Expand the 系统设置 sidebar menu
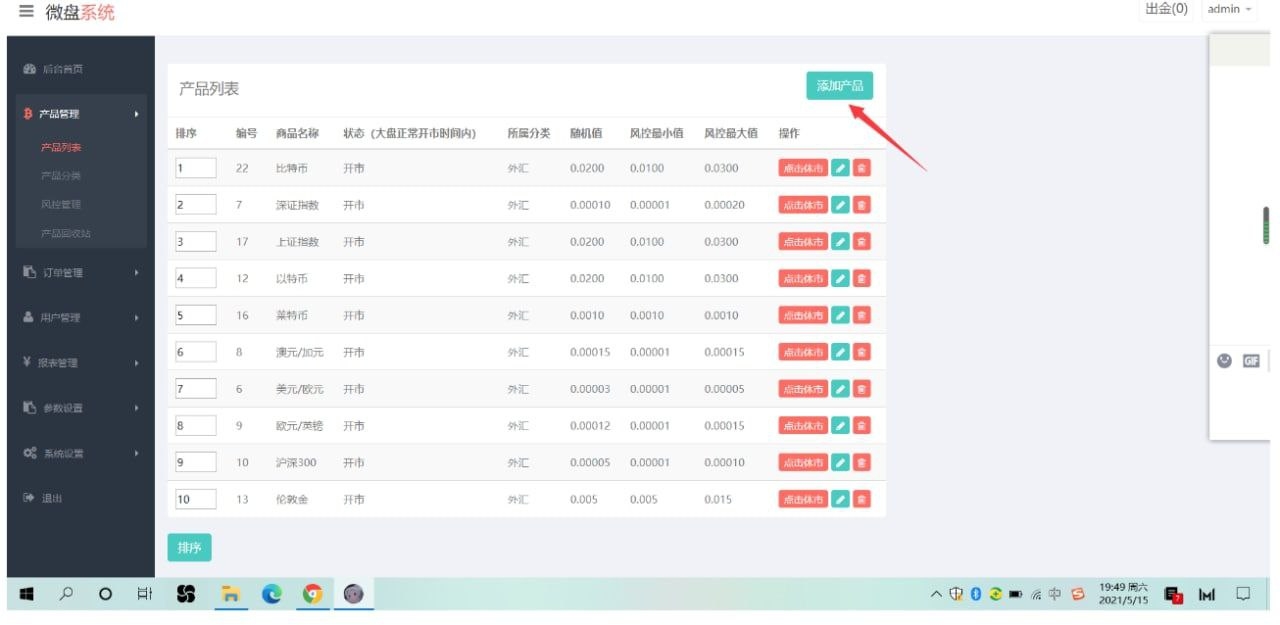 point(80,454)
